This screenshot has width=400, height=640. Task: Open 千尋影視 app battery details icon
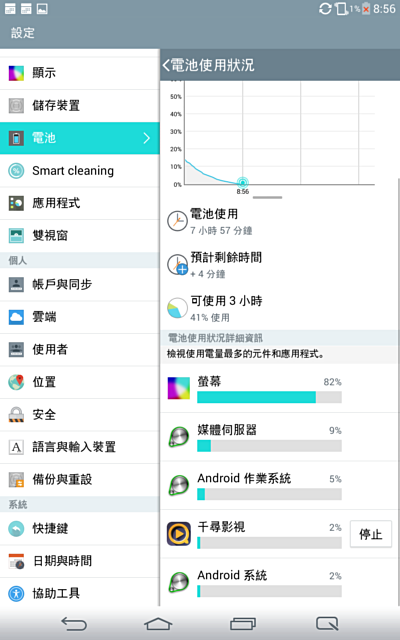pos(179,533)
